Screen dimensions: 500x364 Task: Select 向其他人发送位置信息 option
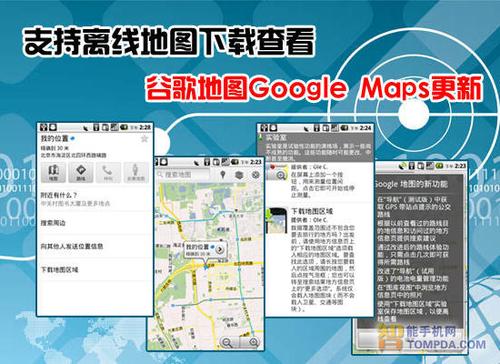pos(95,246)
